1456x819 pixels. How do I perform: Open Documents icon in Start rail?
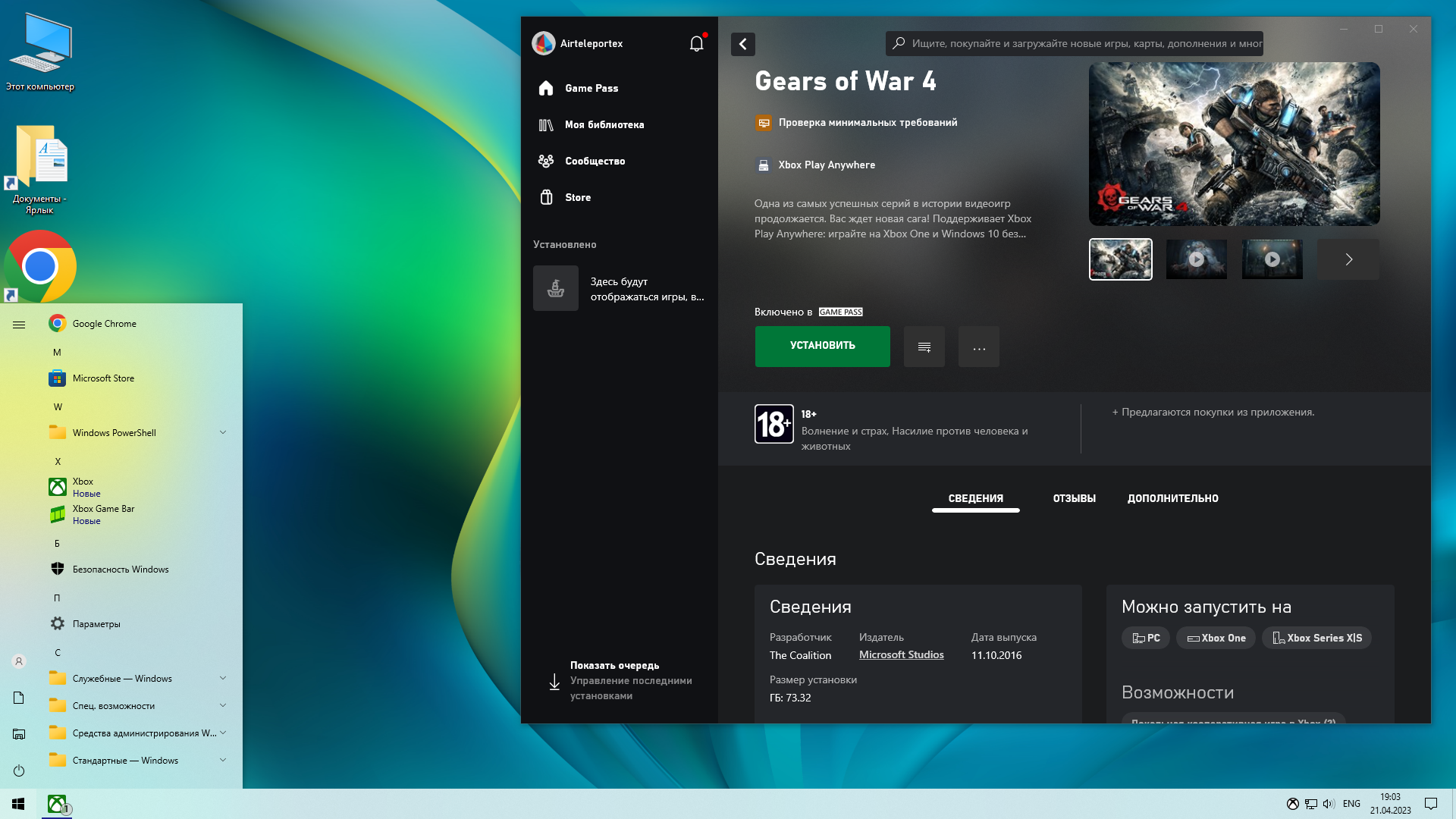point(19,698)
